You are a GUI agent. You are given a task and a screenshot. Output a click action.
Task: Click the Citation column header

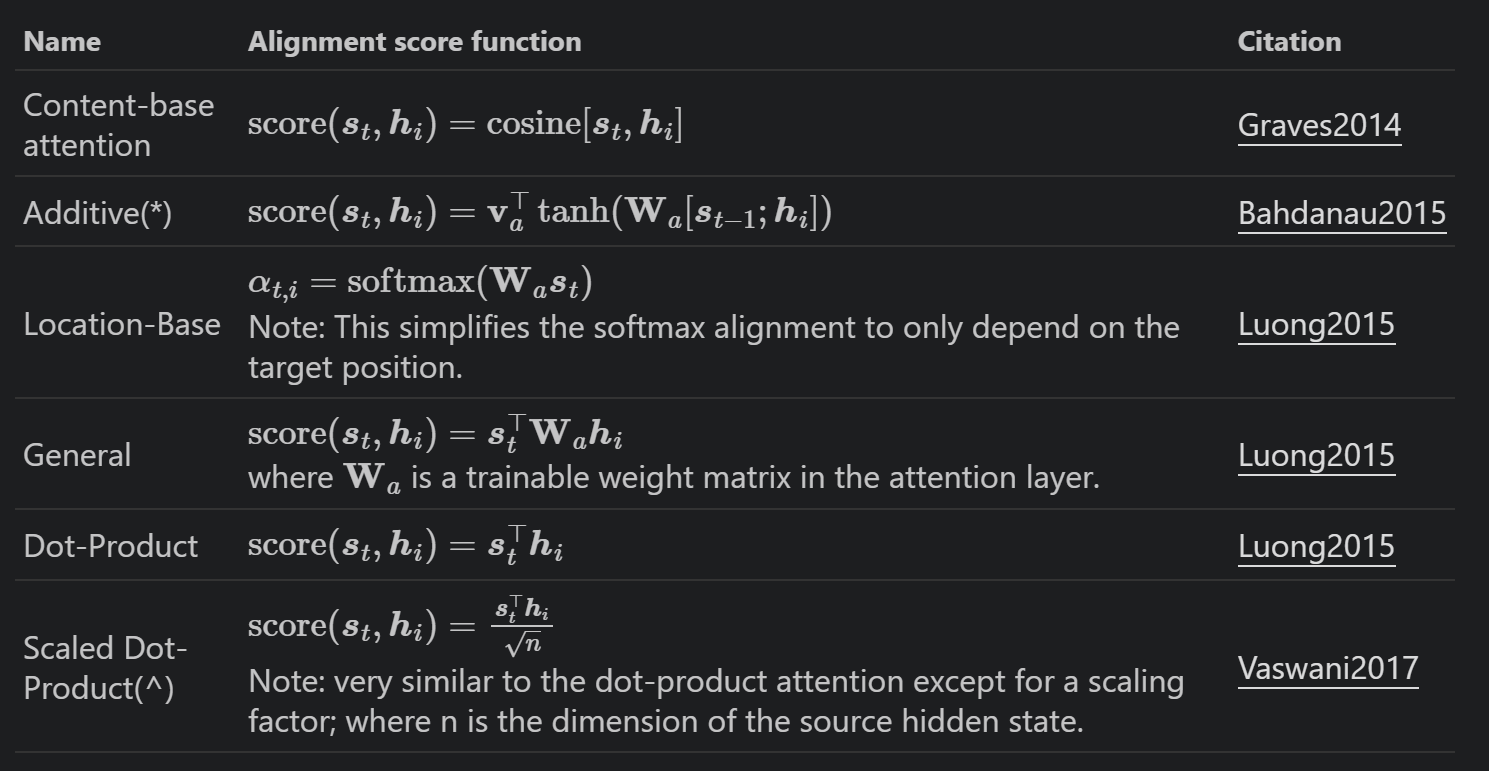(x=1289, y=42)
